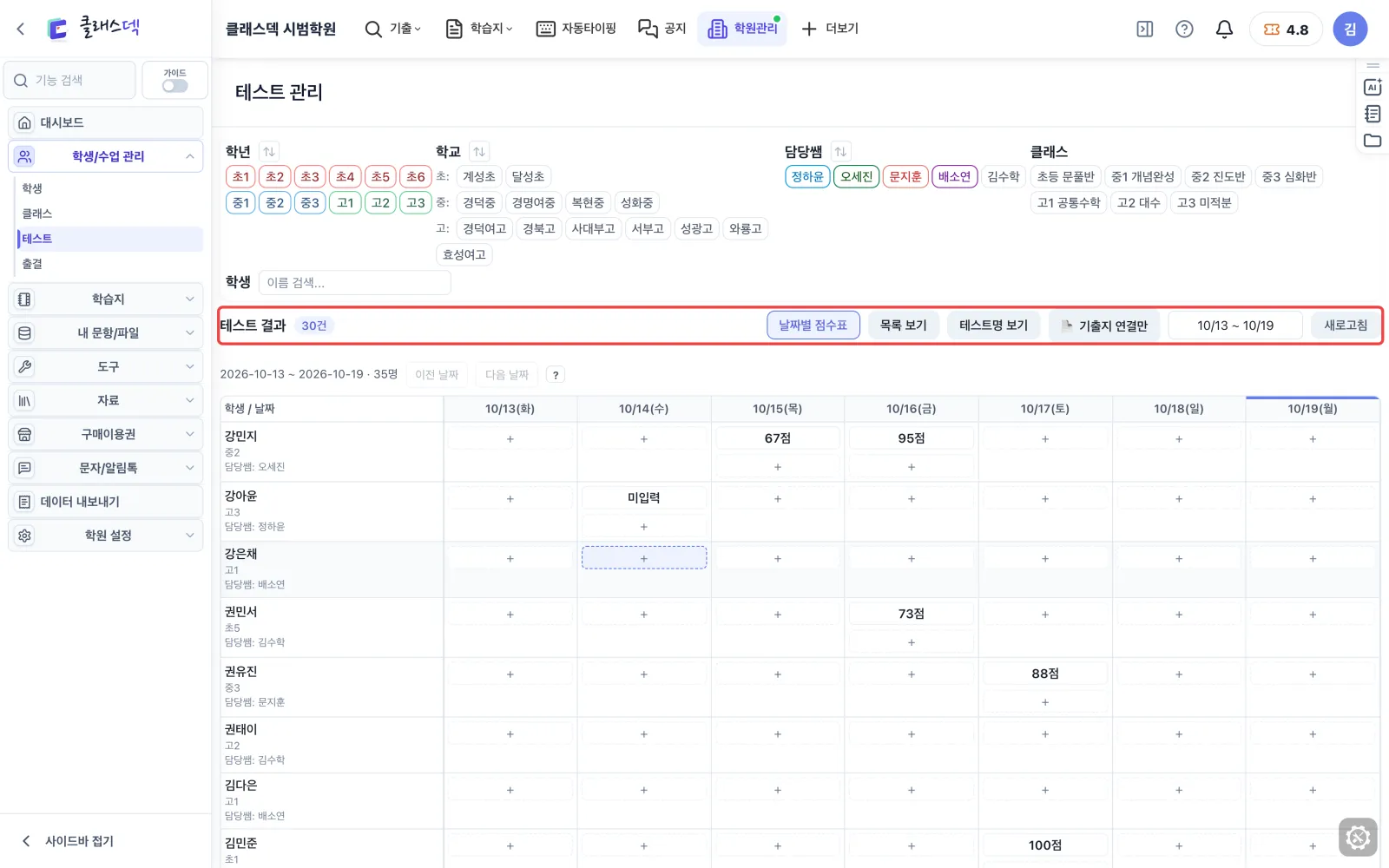The height and width of the screenshot is (868, 1389).
Task: Sort teachers with 담당쌤 sort icon
Action: 840,151
